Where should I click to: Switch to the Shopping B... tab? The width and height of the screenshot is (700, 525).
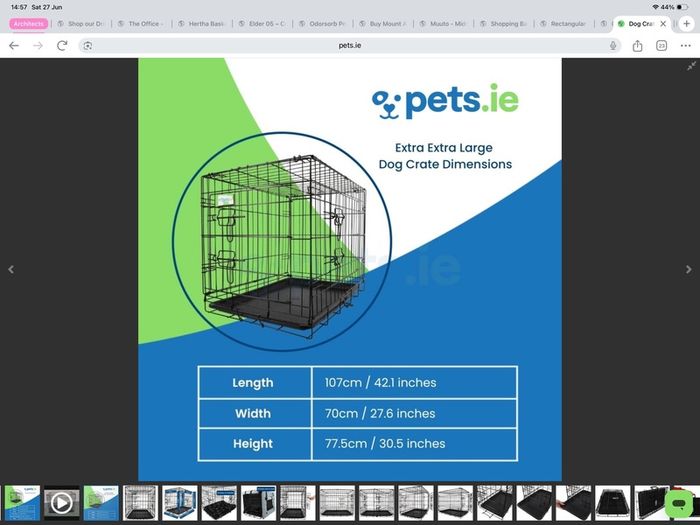click(503, 24)
